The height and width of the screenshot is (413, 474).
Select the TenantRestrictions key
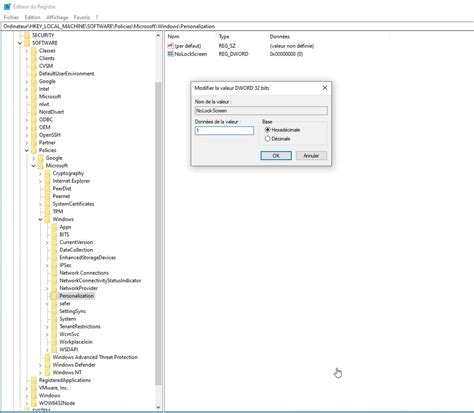(80, 326)
